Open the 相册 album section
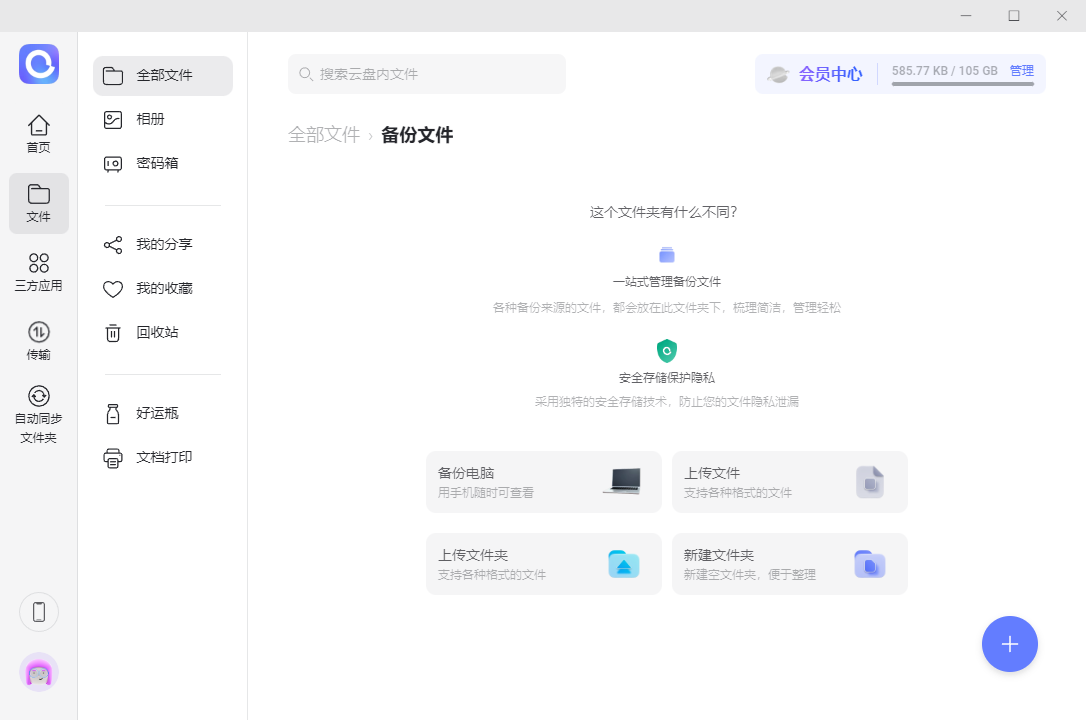 150,120
